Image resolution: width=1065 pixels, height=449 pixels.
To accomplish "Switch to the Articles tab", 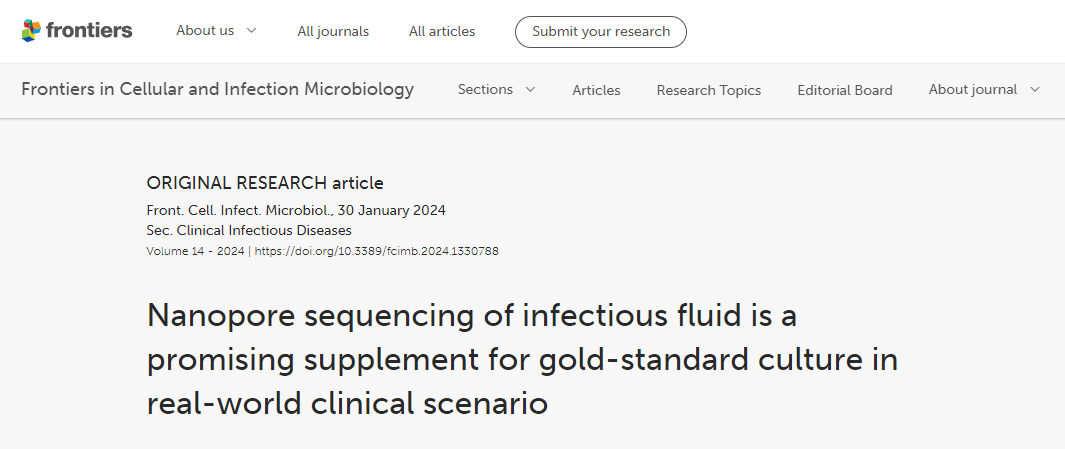I will click(596, 90).
